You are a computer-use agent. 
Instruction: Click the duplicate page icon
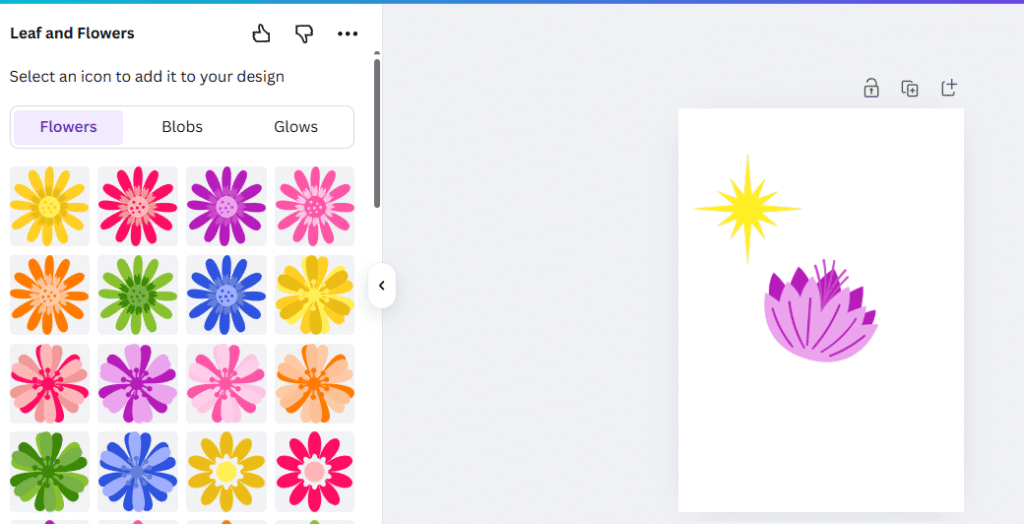(910, 88)
